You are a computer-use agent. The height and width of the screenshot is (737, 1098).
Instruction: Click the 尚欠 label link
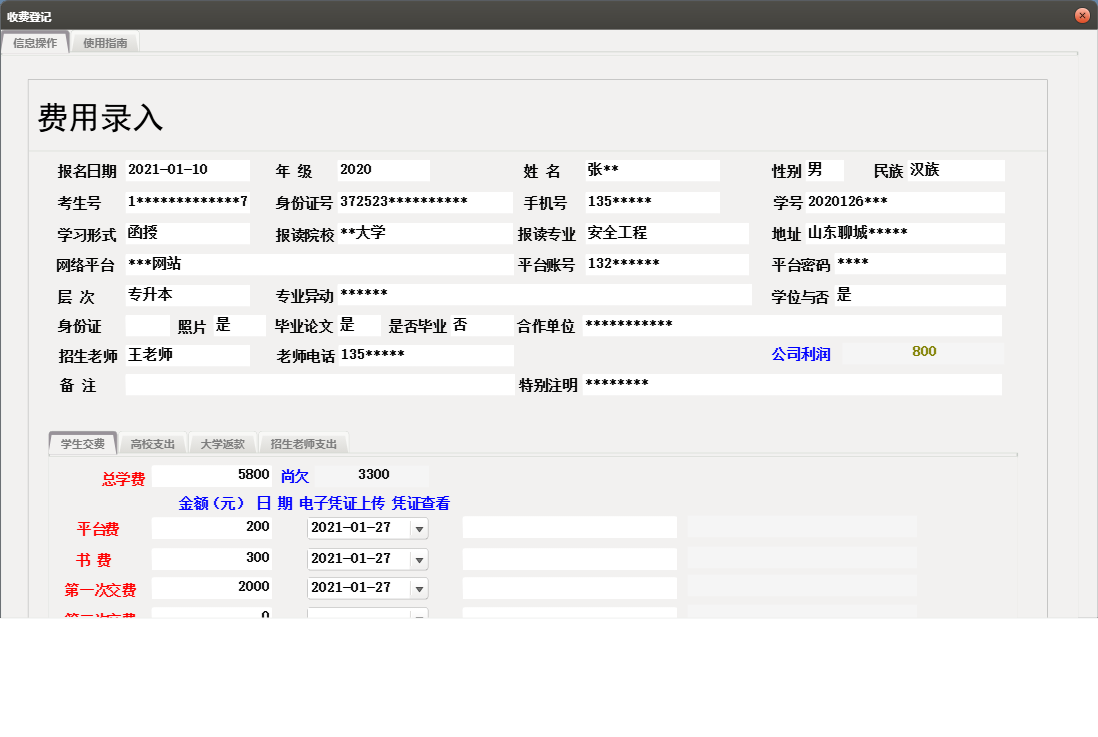tap(293, 476)
